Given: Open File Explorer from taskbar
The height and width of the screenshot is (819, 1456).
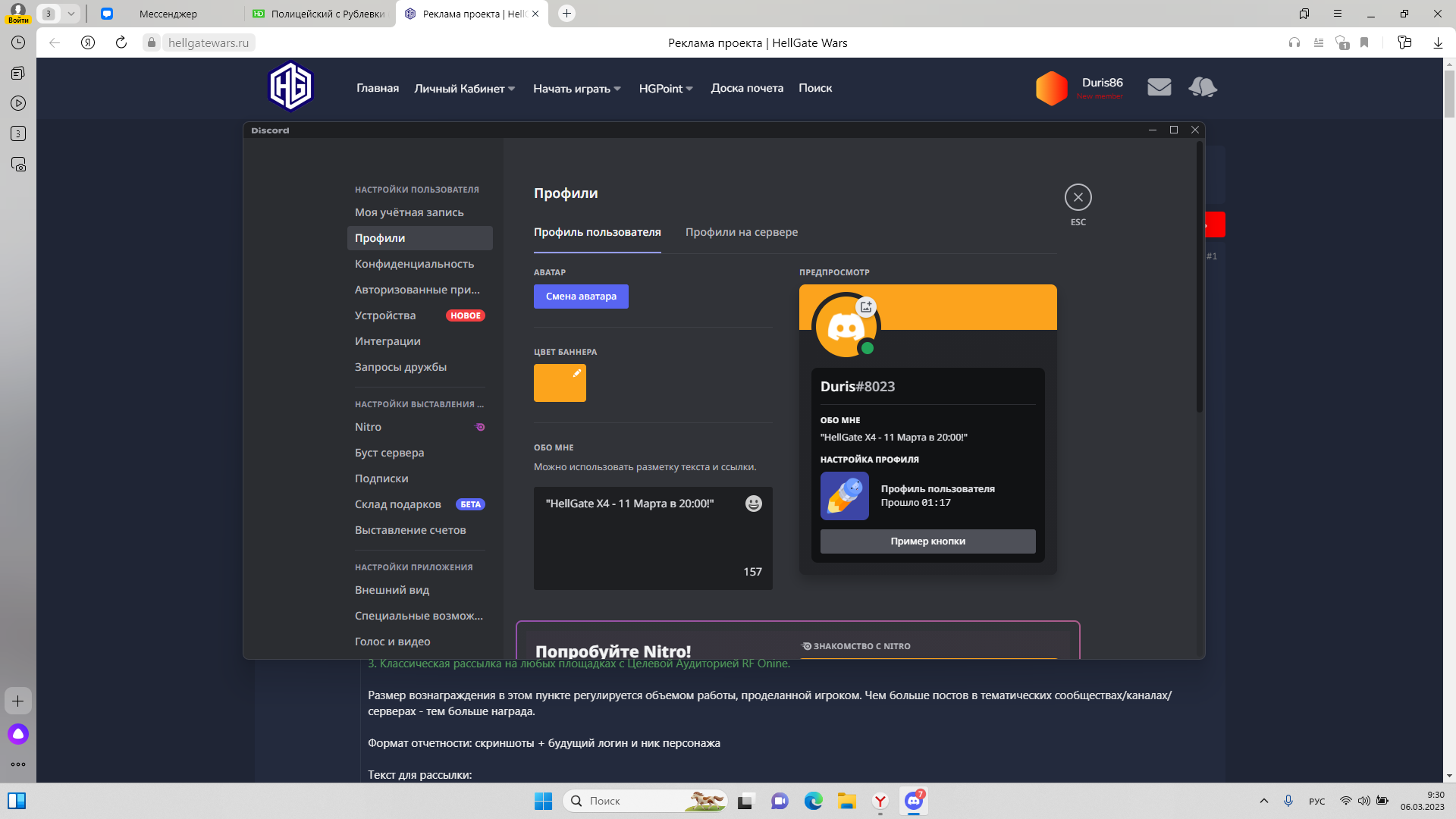Looking at the screenshot, I should (847, 801).
